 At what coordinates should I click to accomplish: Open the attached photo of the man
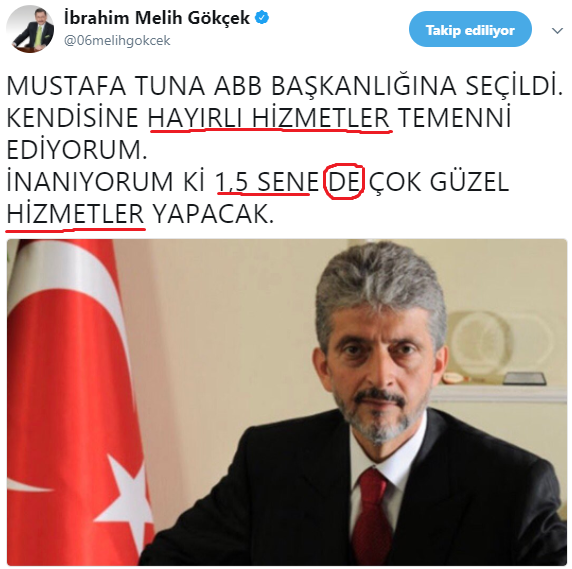[x=287, y=402]
